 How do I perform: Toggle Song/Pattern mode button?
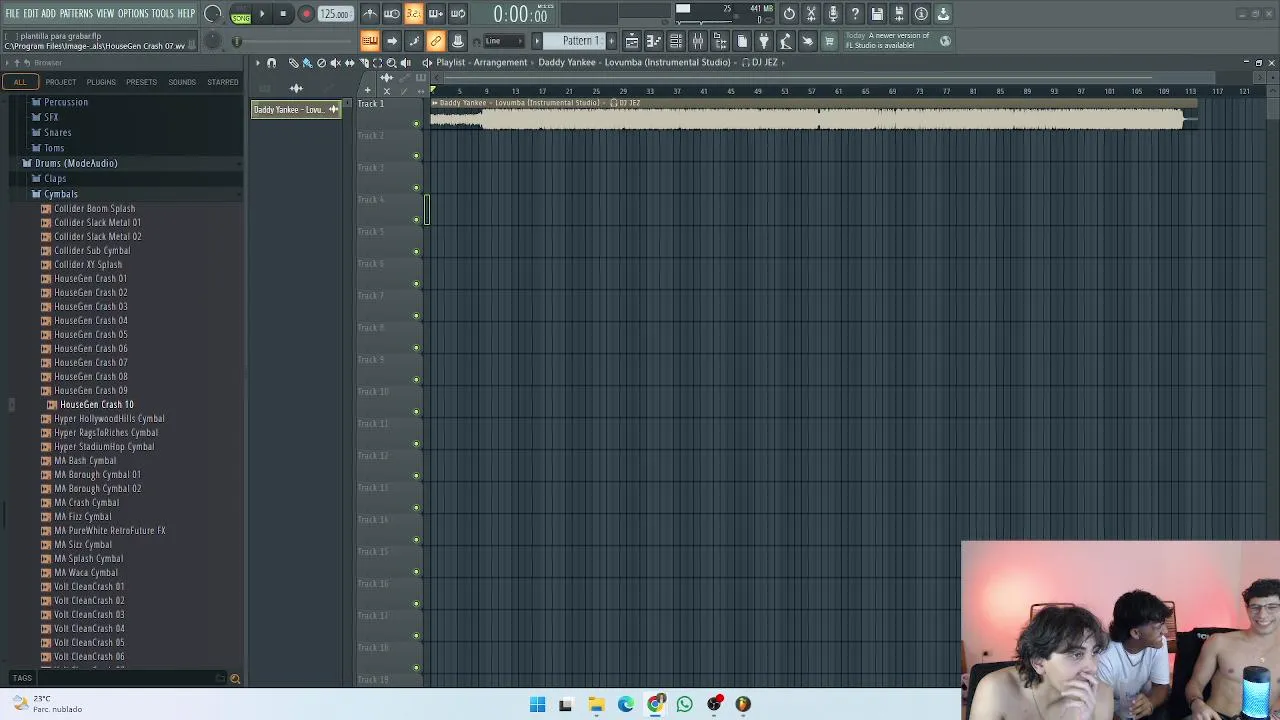(x=241, y=14)
